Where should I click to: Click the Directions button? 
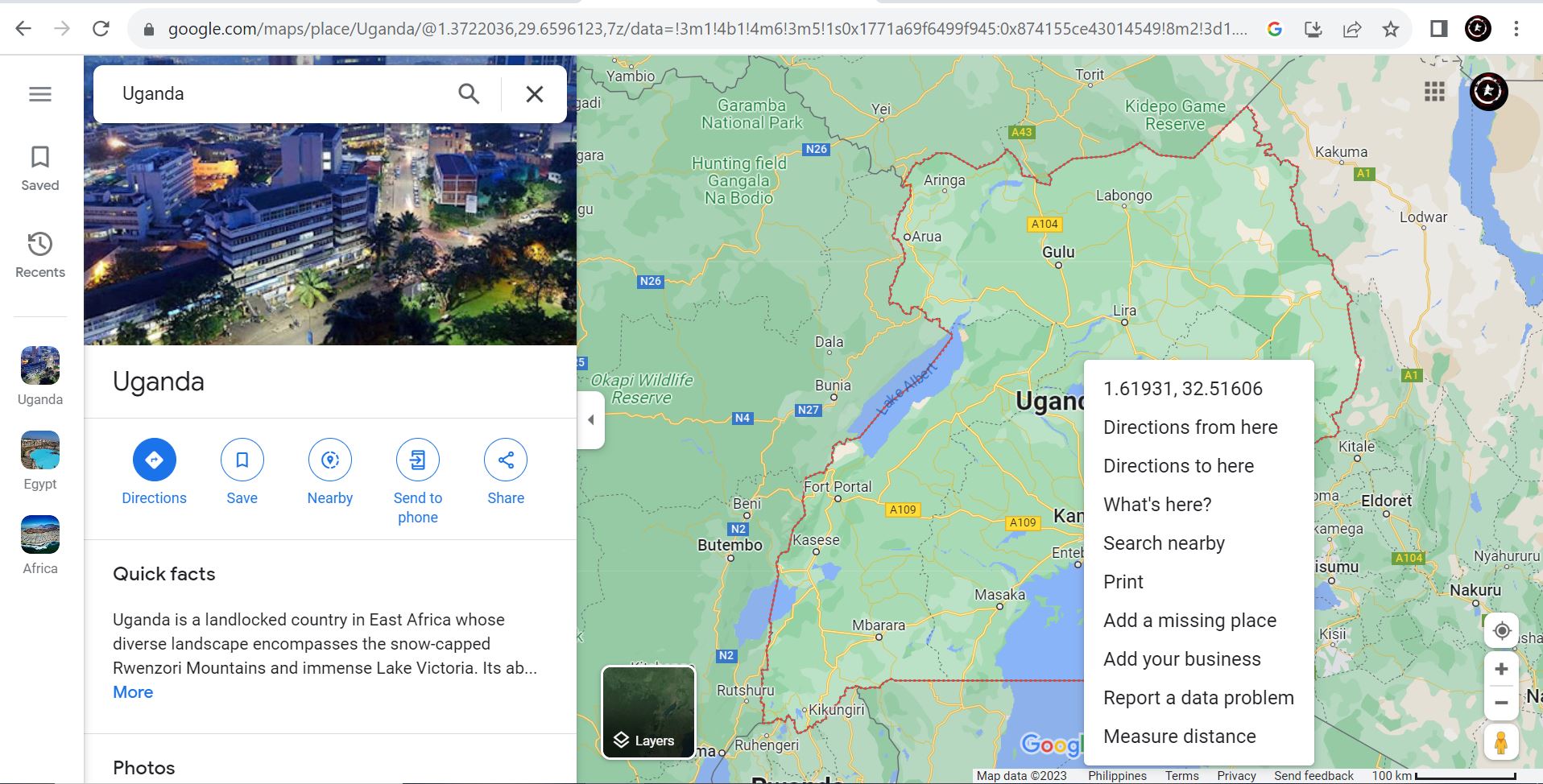pyautogui.click(x=154, y=472)
